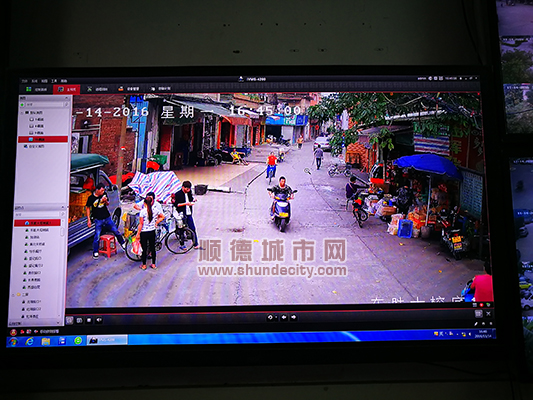Expand the folder group node in camera tree
This screenshot has width=533, height=400.
point(14,294)
